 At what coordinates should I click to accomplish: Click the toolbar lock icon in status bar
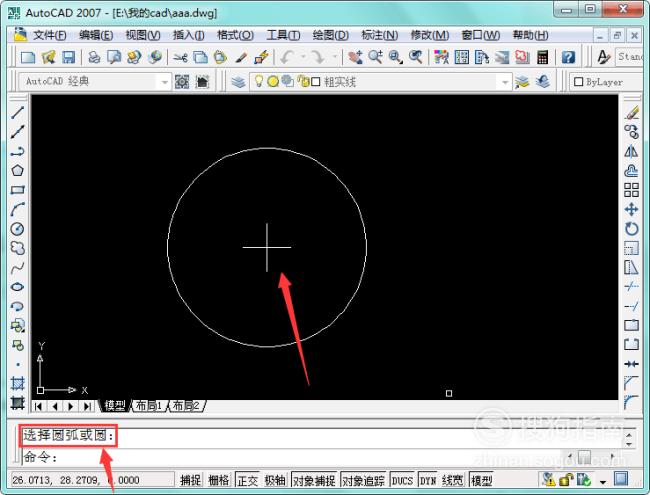pos(566,480)
